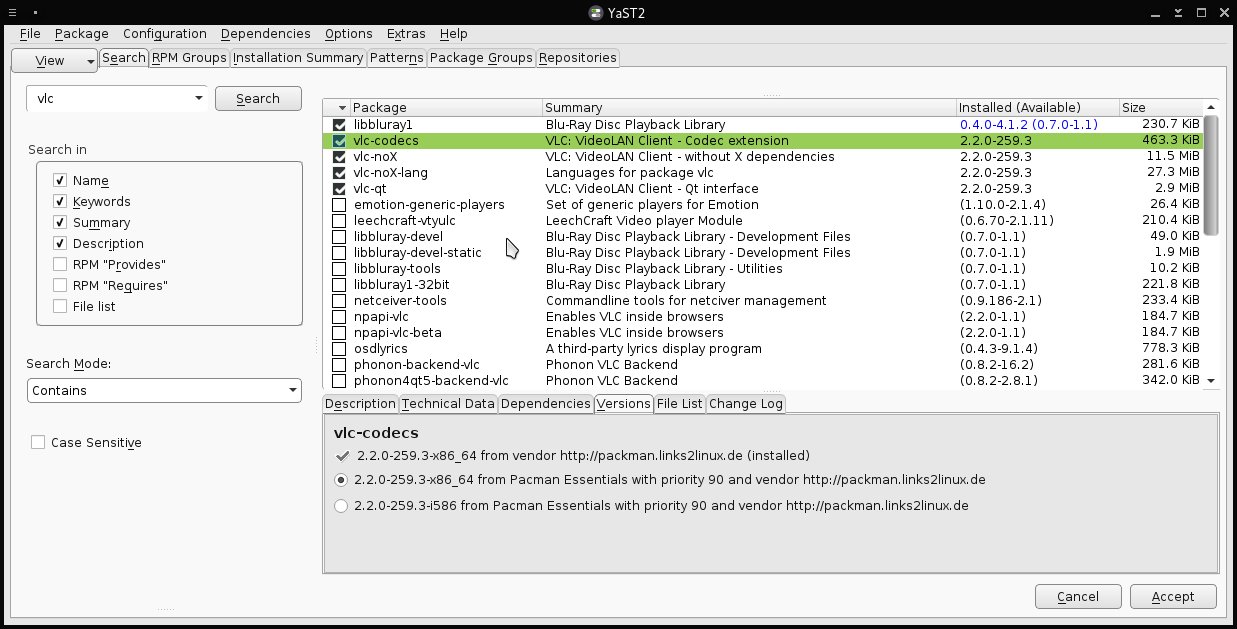This screenshot has height=629, width=1237.
Task: Toggle the libbluray1 package checkbox
Action: 339,125
